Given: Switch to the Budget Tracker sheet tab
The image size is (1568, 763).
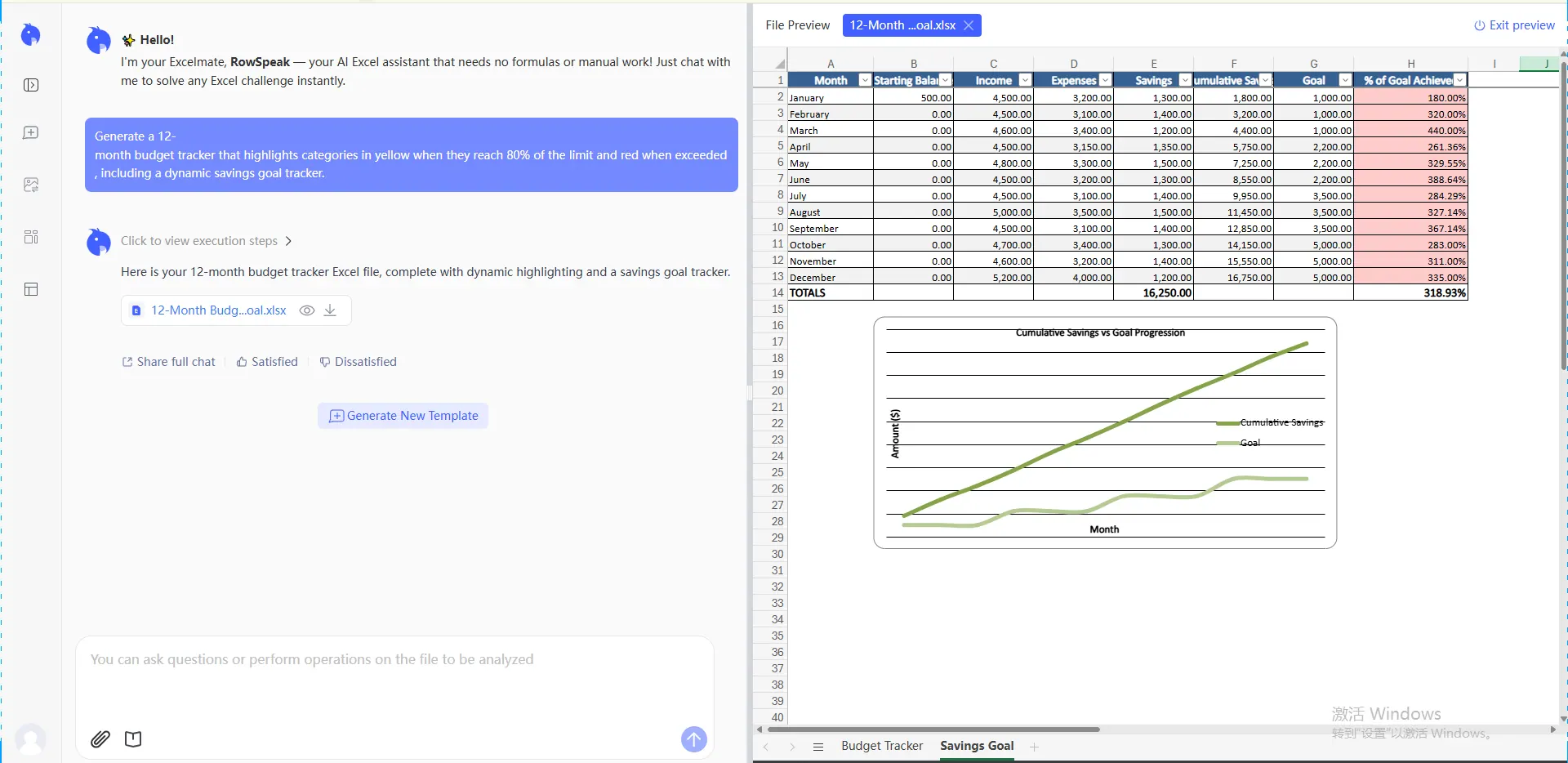Looking at the screenshot, I should (881, 746).
